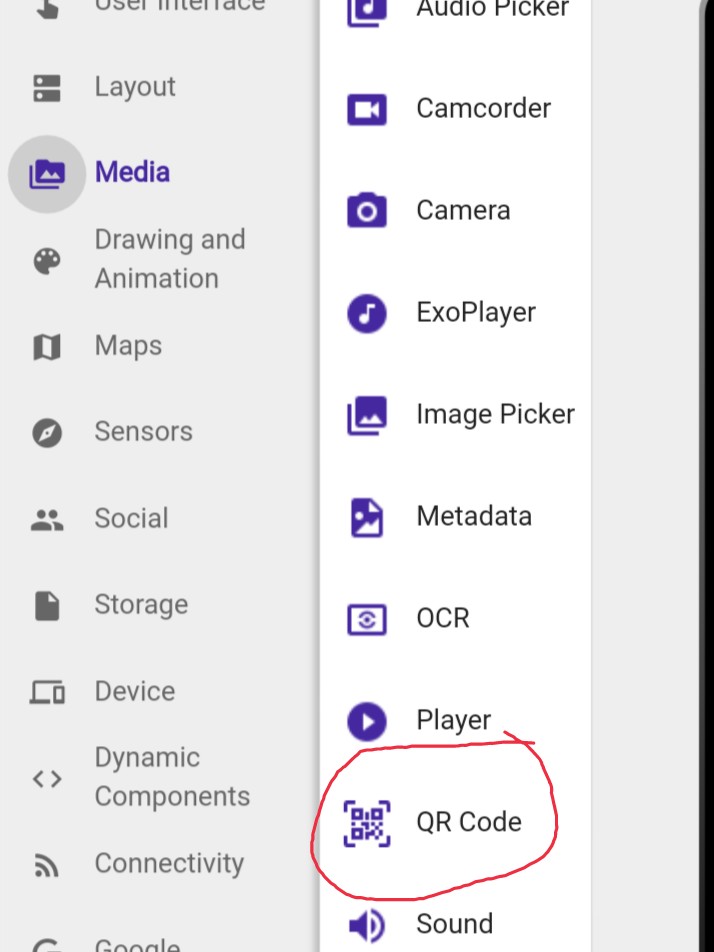Select the Camera icon
Viewport: 714px width, 952px height.
pos(367,211)
